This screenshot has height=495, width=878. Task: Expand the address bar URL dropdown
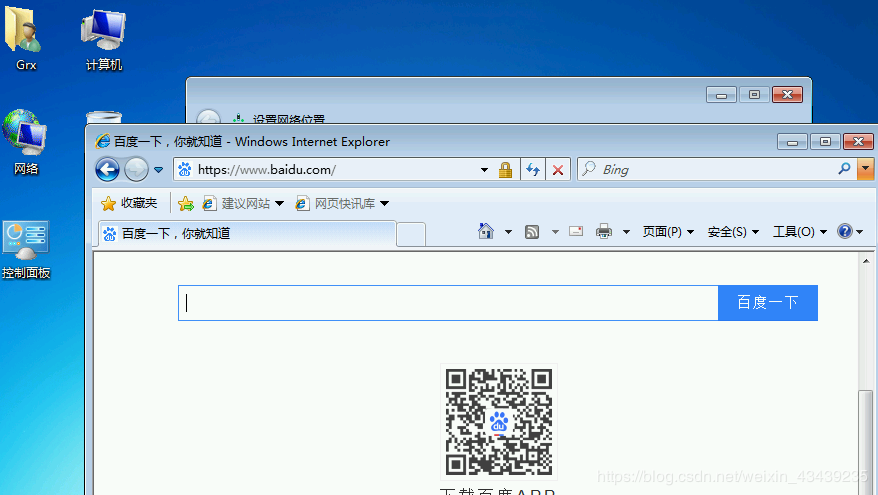(485, 170)
